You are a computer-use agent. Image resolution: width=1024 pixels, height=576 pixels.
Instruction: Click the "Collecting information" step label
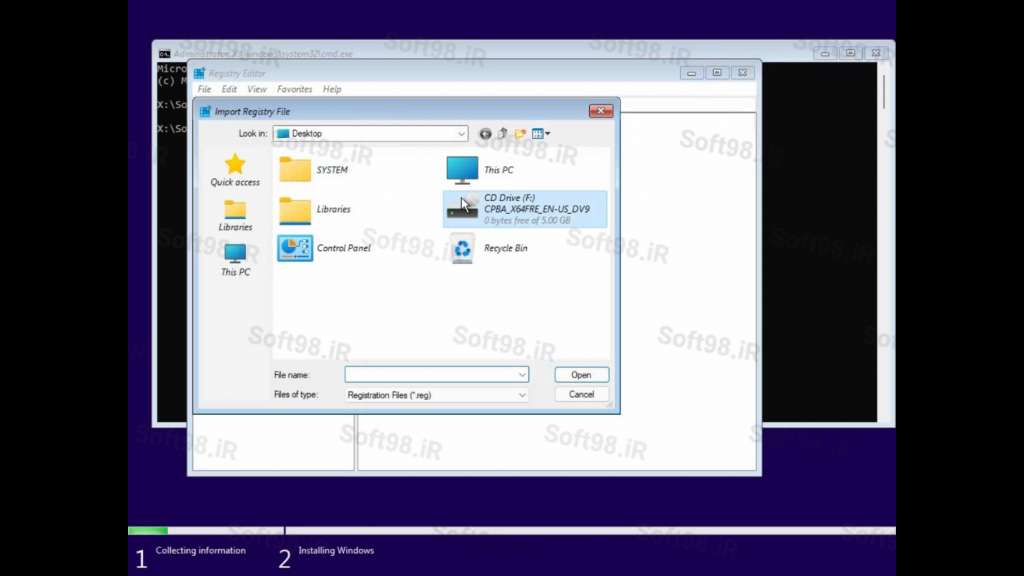pos(200,551)
